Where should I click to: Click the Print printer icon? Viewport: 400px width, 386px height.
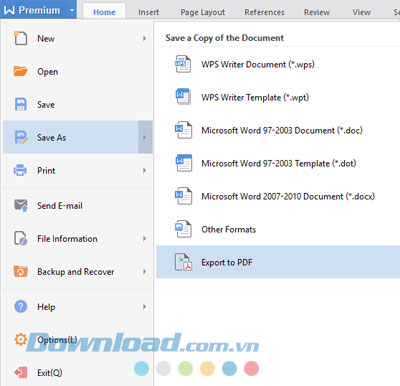20,170
